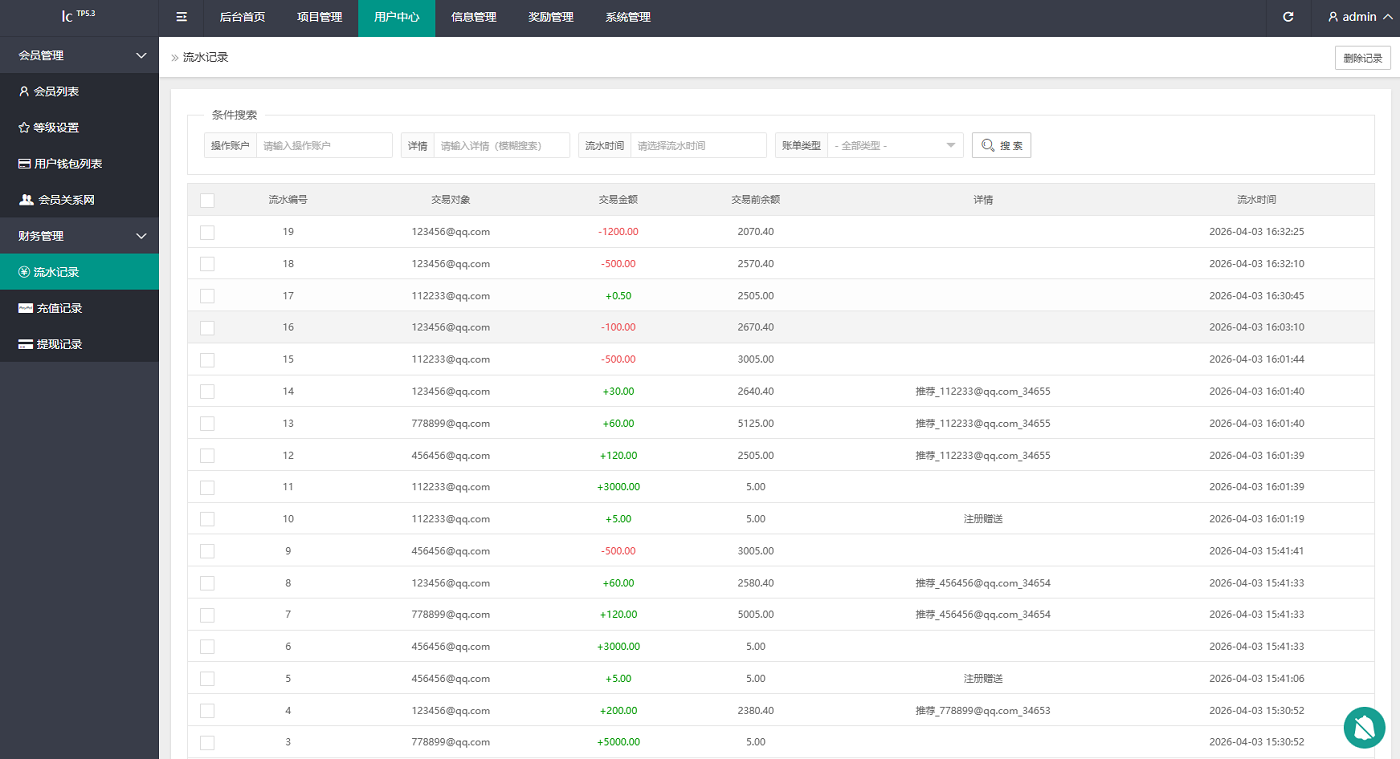The height and width of the screenshot is (759, 1400).
Task: Check the box for record 14
Action: pos(207,392)
